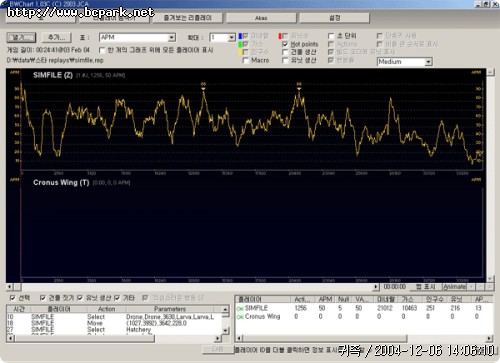Enable the 건물 생산 checkbox
This screenshot has height=363, width=500.
(285, 52)
